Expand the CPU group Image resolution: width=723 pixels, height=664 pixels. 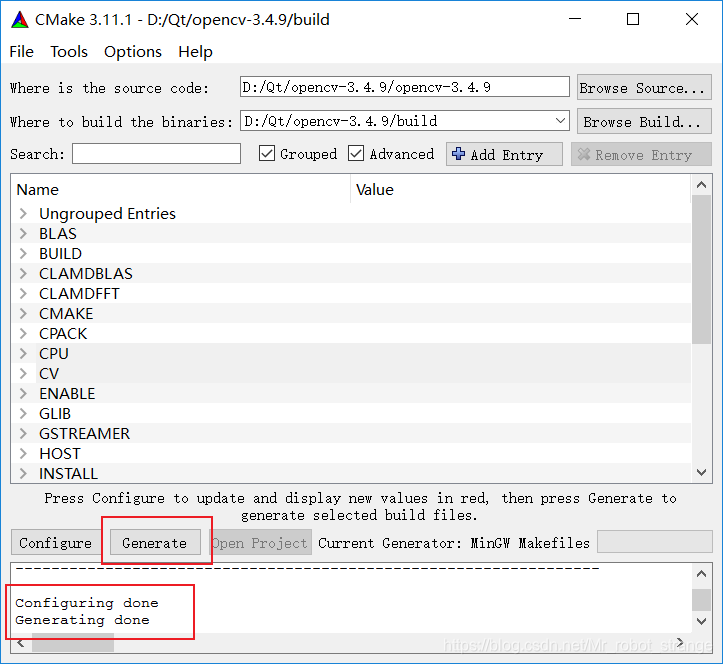[x=23, y=354]
